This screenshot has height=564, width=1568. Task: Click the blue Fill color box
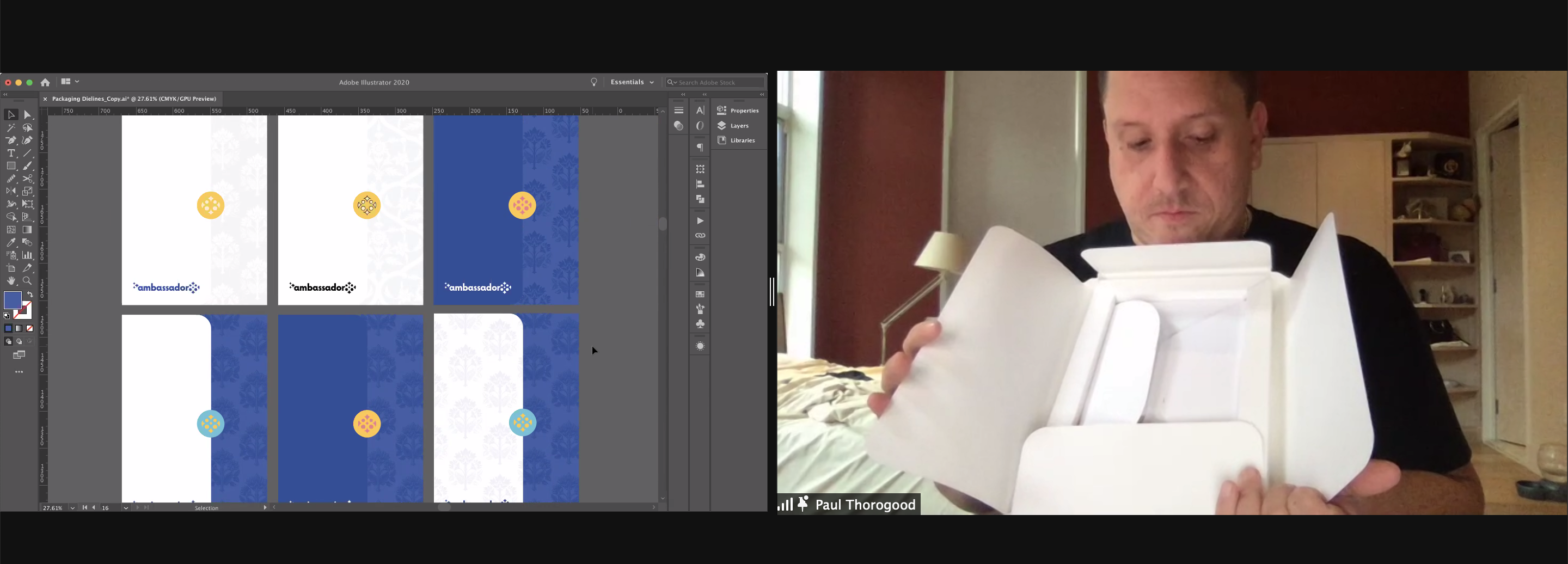13,300
